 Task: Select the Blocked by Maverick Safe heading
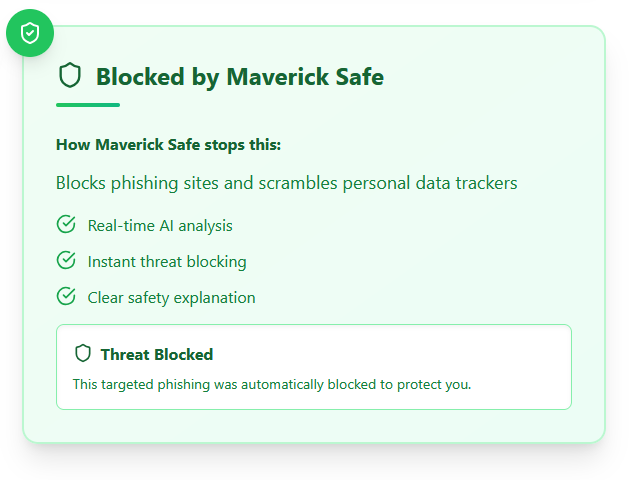pos(240,77)
